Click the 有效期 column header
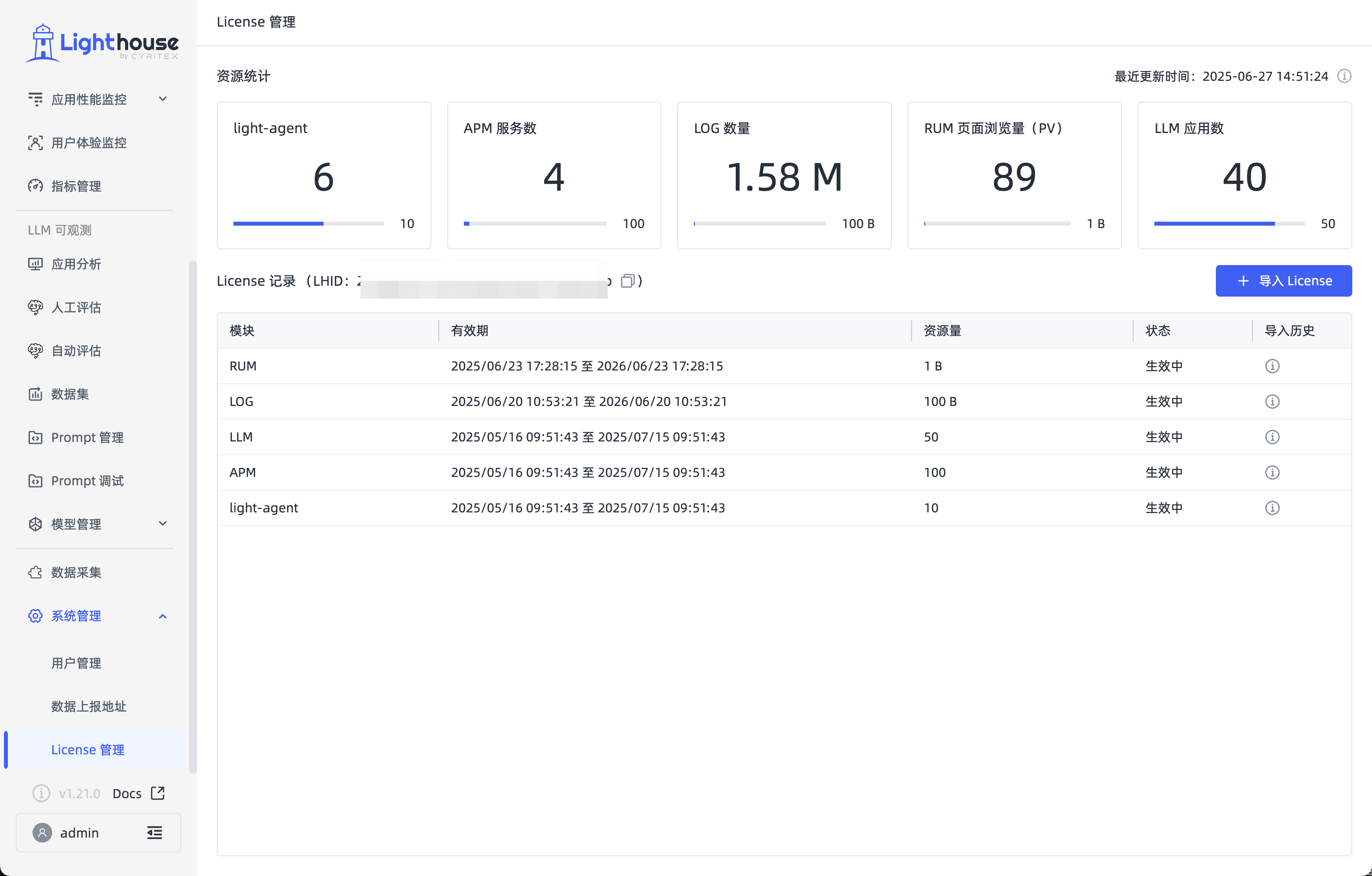1372x876 pixels. click(469, 331)
